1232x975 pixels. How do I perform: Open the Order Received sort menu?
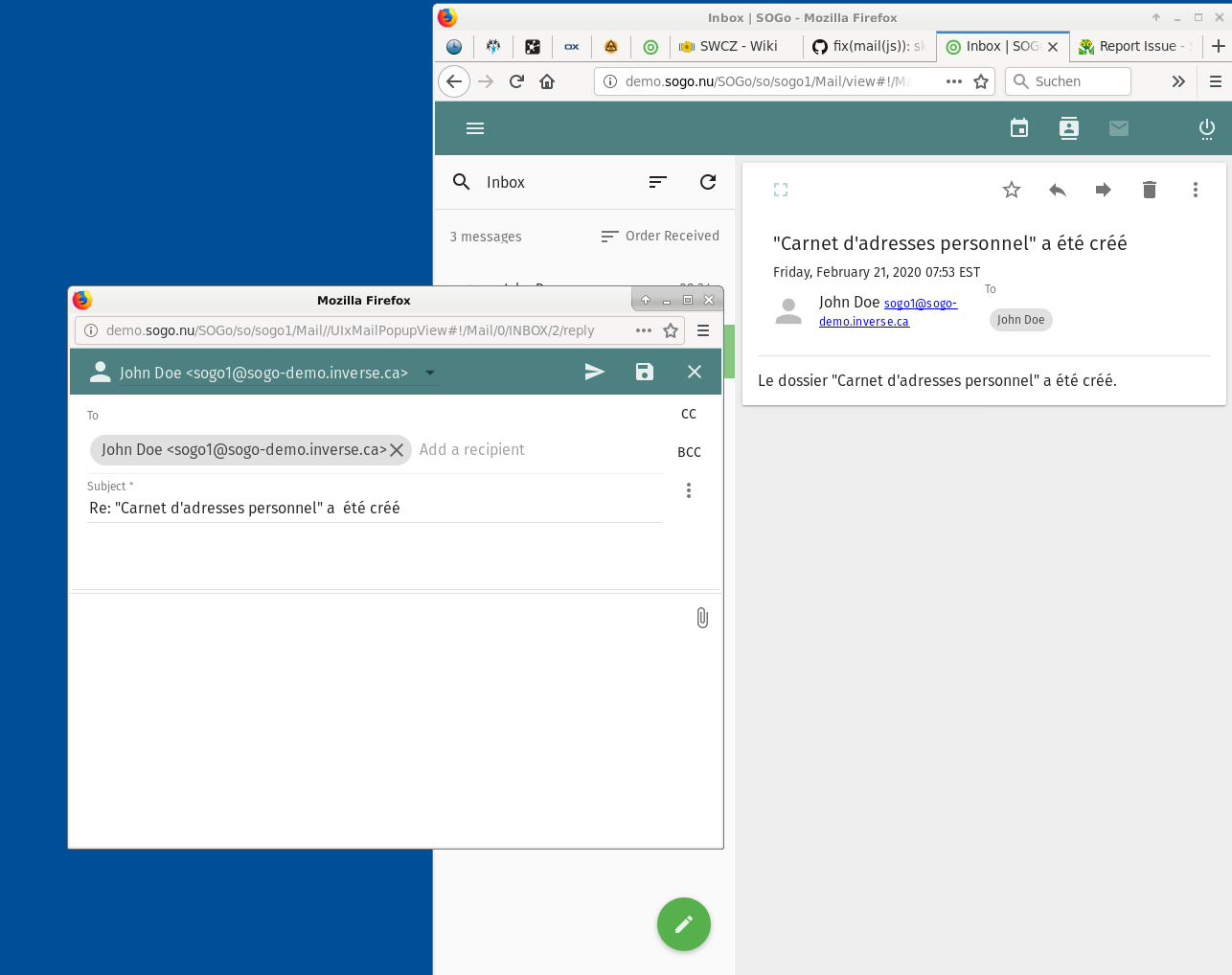[x=660, y=236]
